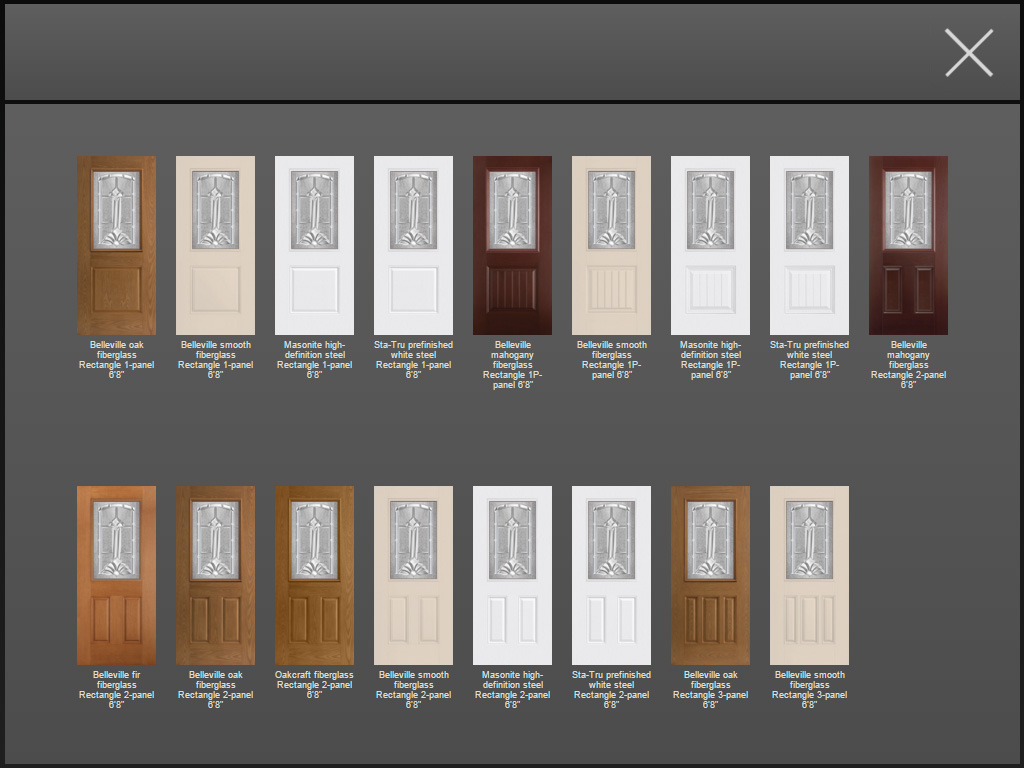The width and height of the screenshot is (1024, 768).
Task: Select the Belleville oak fiberglass 1-panel door image
Action: coord(116,246)
